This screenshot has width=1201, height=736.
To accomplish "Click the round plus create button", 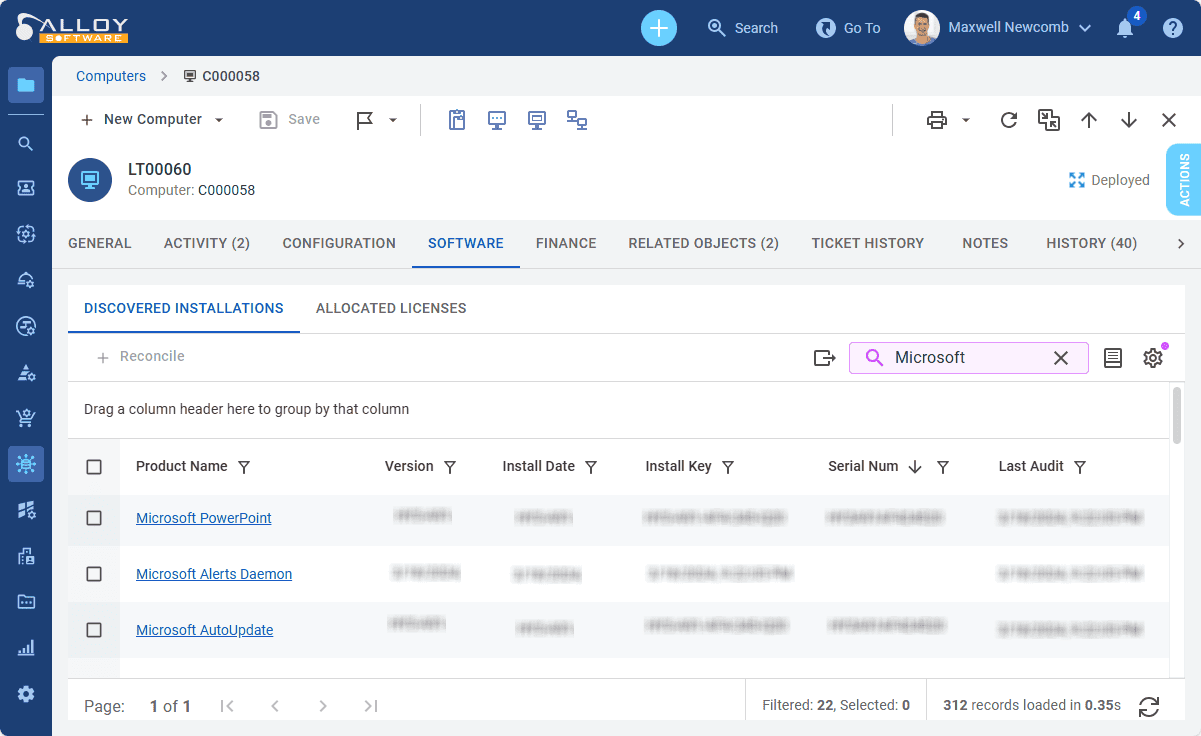I will (x=658, y=28).
